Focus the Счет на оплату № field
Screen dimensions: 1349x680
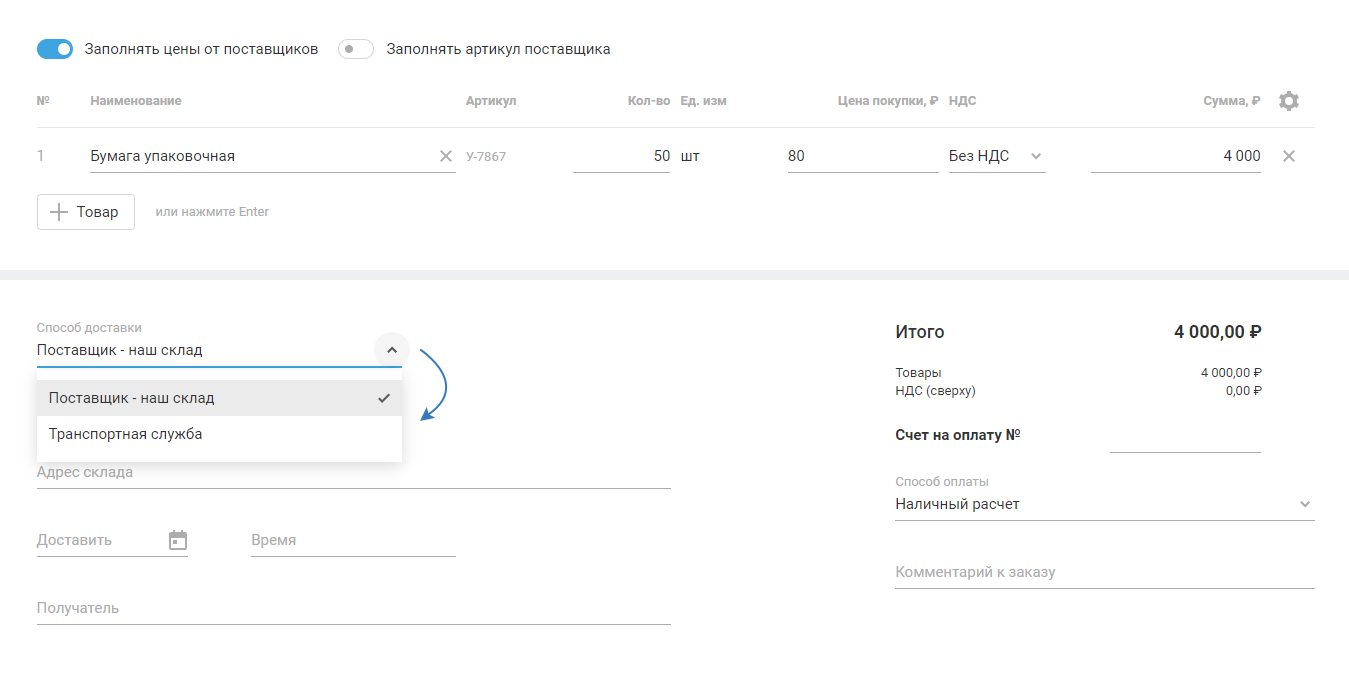tap(1185, 437)
